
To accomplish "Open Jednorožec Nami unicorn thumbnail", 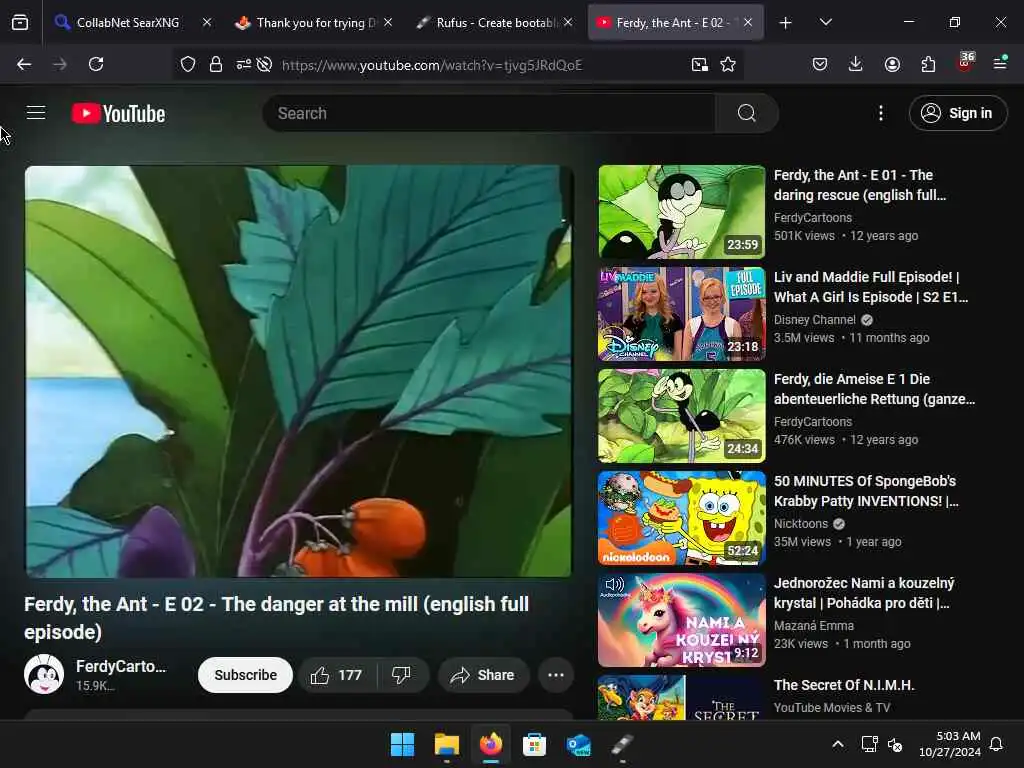I will (682, 620).
